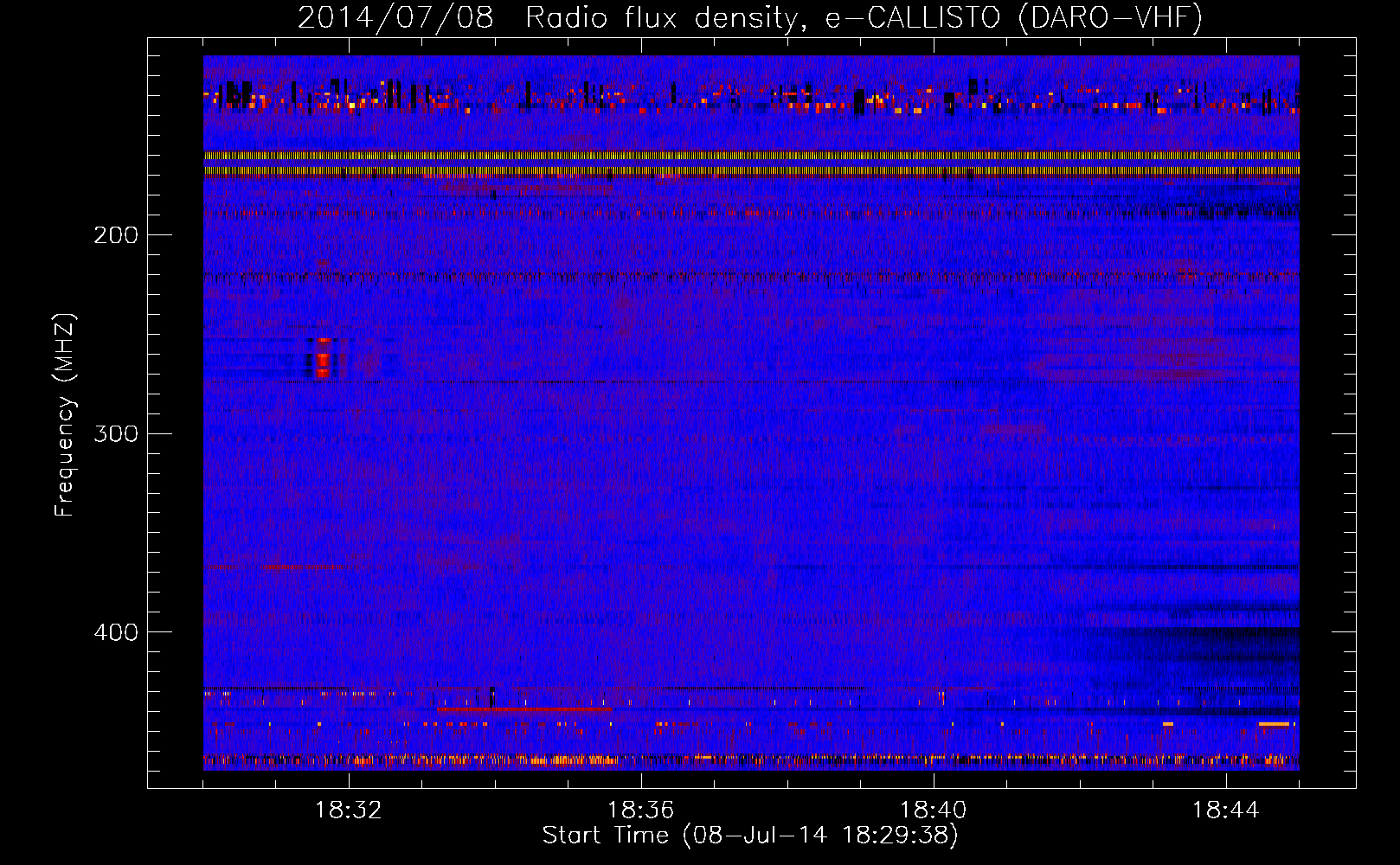
Task: Click the red burst near 18:31 at 260 MHz
Action: (322, 358)
